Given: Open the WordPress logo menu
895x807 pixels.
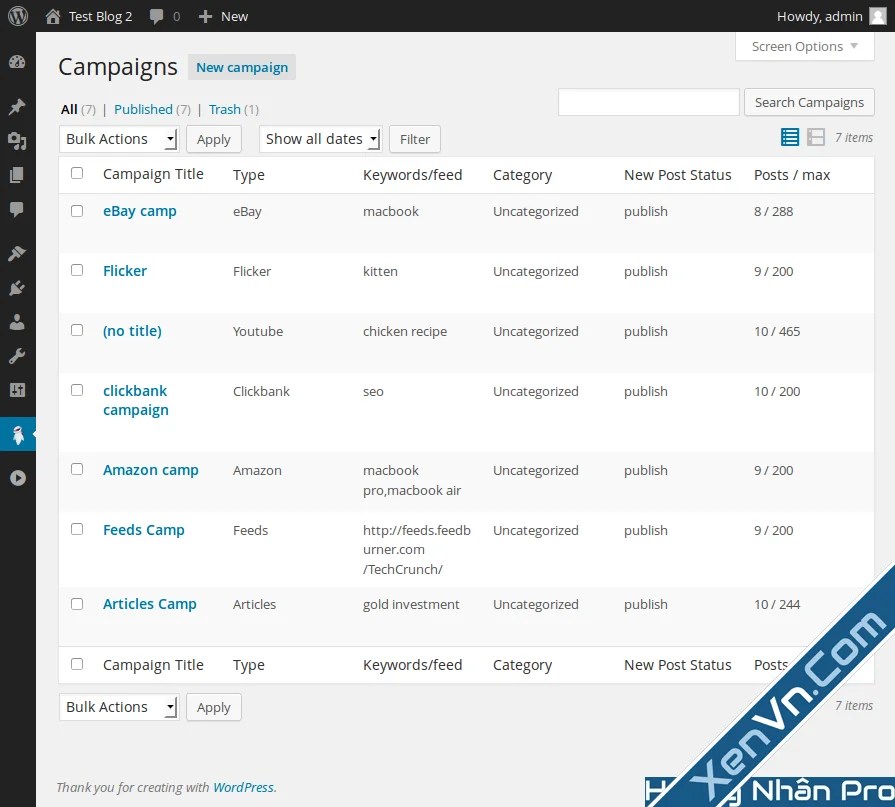Looking at the screenshot, I should (x=18, y=16).
